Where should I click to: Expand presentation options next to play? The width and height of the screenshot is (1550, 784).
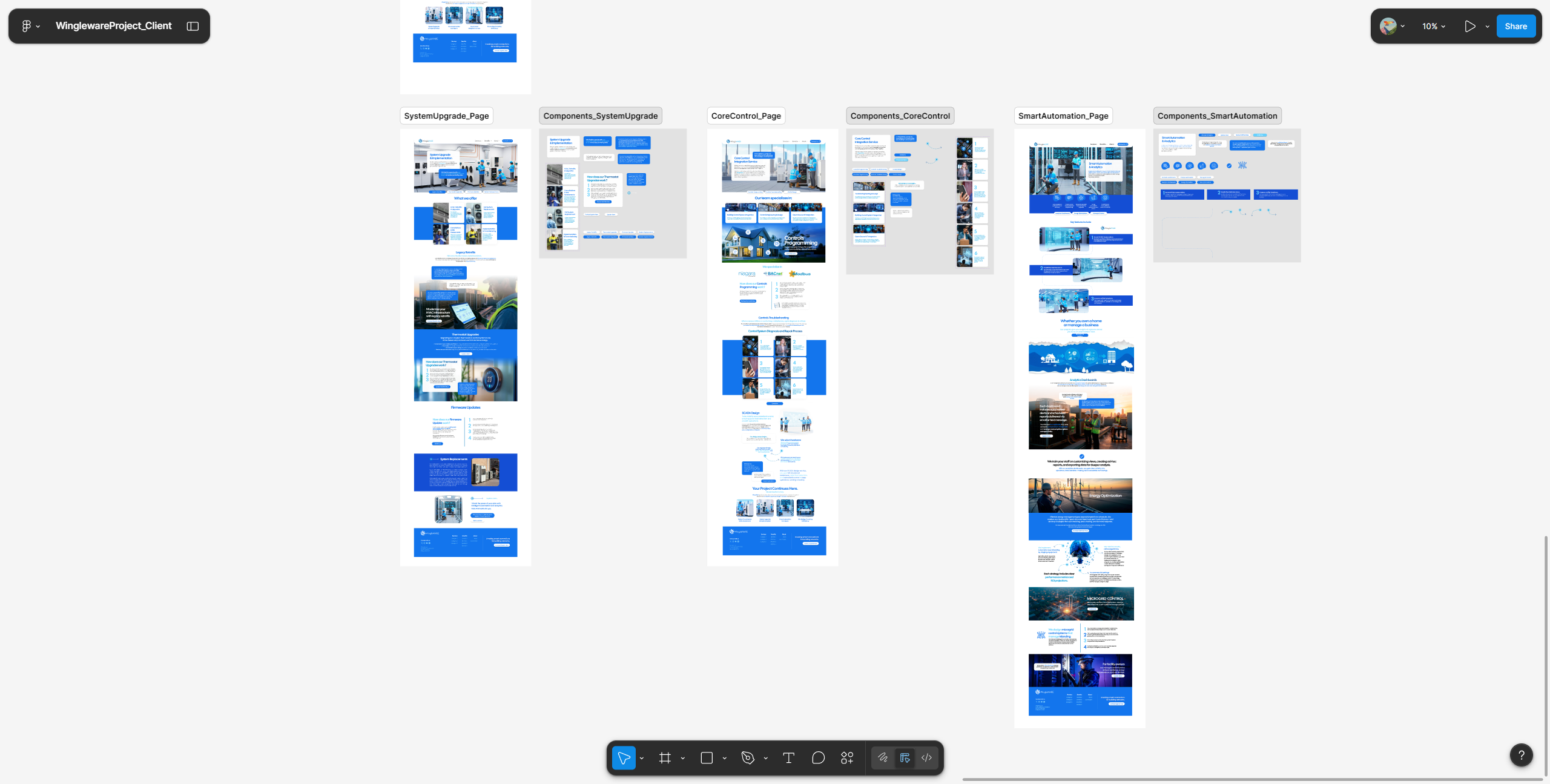tap(1487, 26)
